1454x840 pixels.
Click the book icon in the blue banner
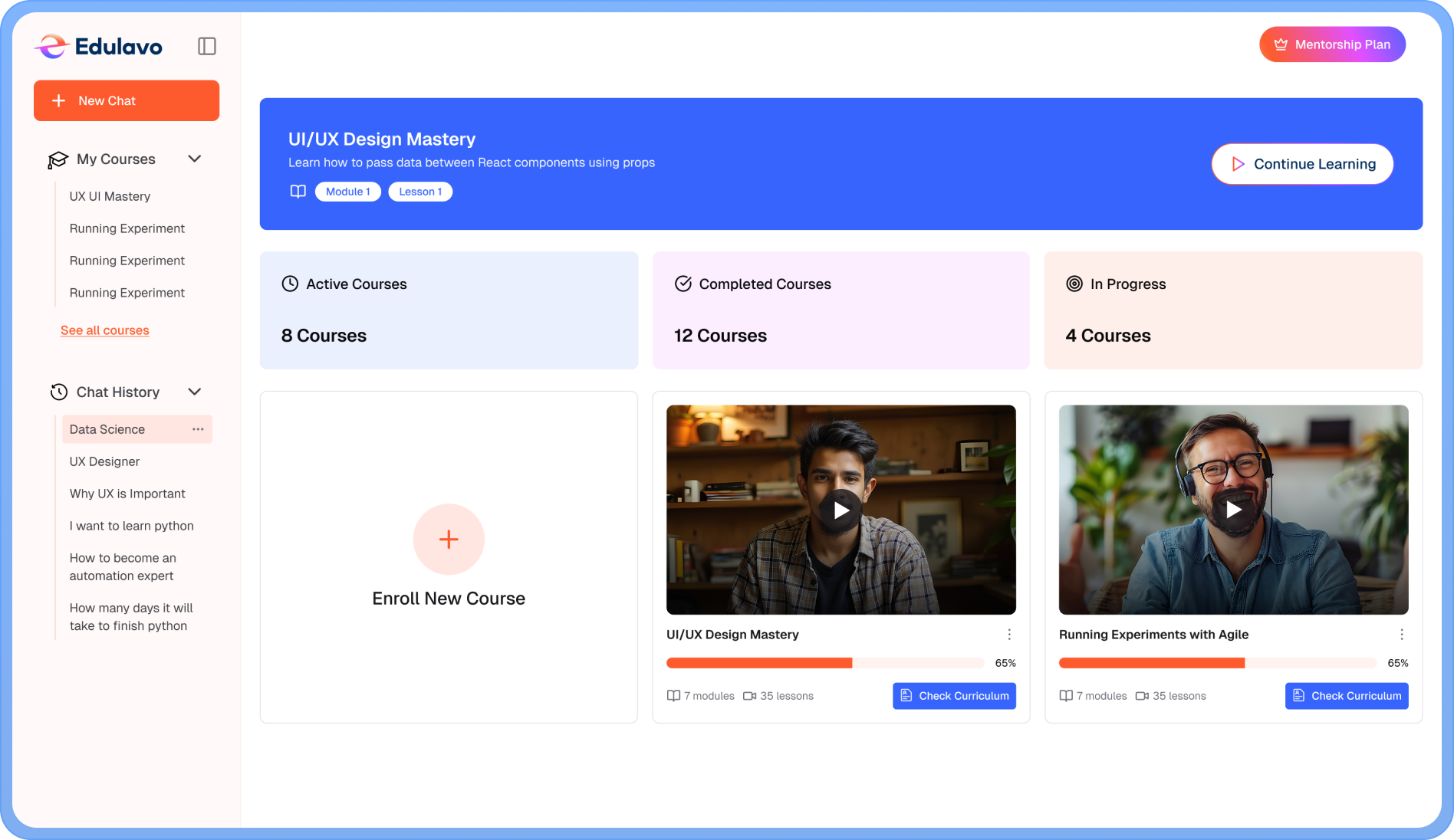coord(298,192)
